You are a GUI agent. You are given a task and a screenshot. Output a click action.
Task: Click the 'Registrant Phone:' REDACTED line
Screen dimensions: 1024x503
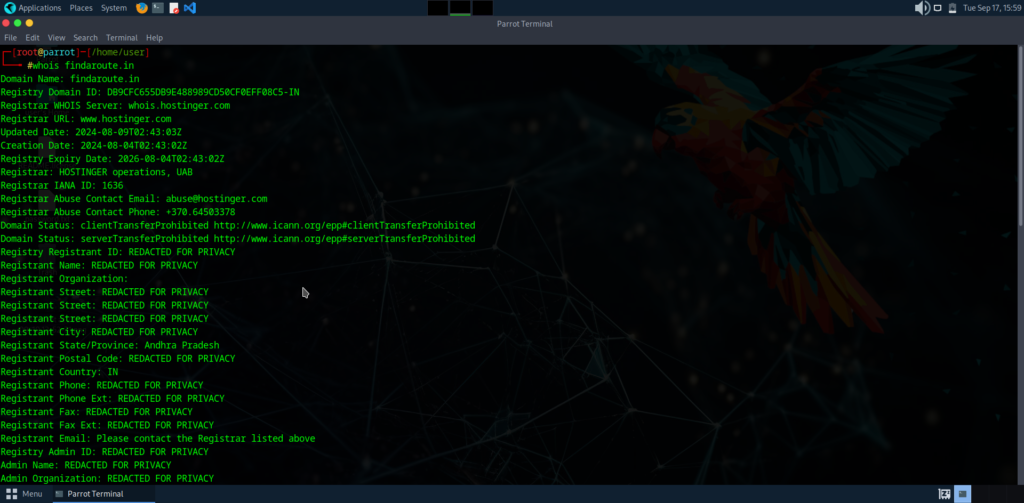click(x=102, y=385)
